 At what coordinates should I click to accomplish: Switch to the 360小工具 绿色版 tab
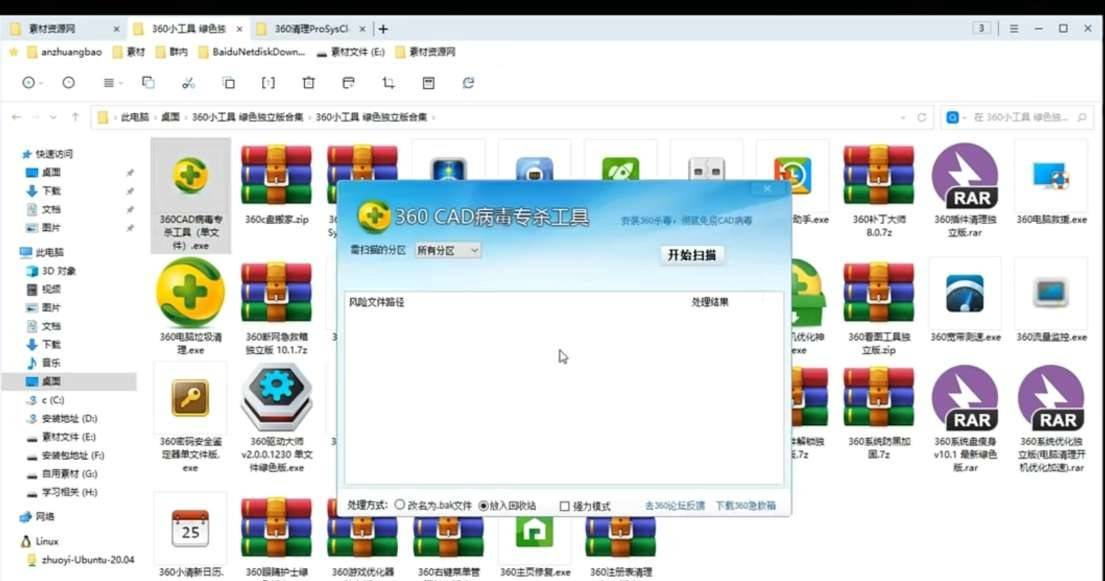(x=189, y=29)
